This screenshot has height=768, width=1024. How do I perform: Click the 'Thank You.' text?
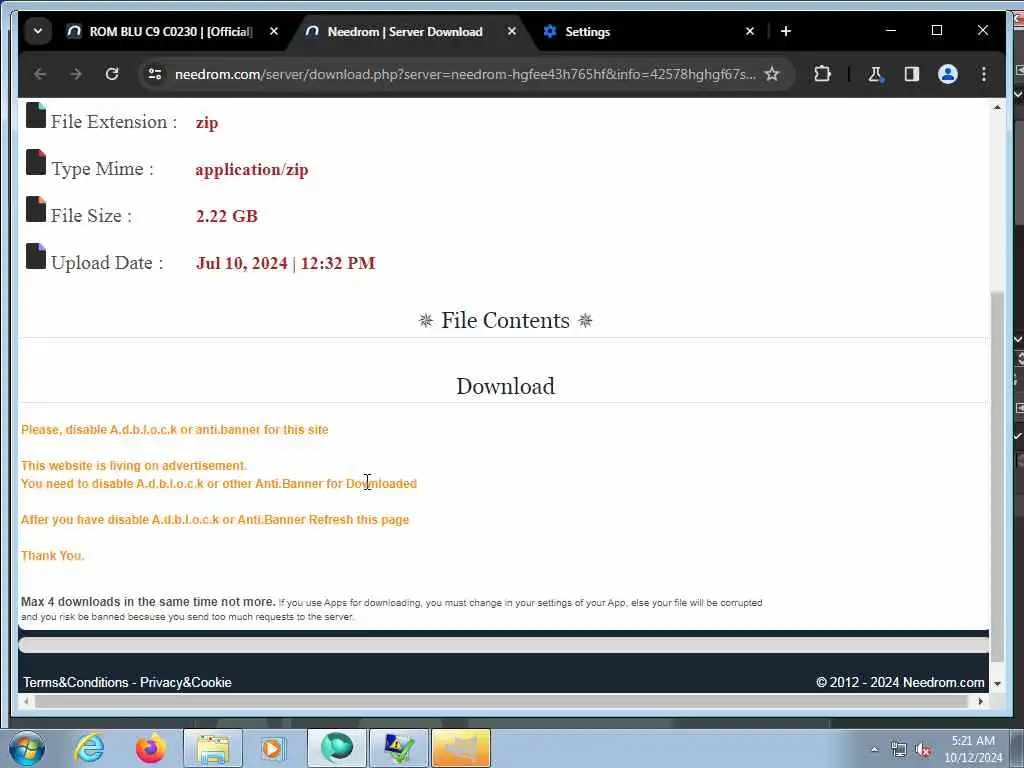pyautogui.click(x=52, y=556)
